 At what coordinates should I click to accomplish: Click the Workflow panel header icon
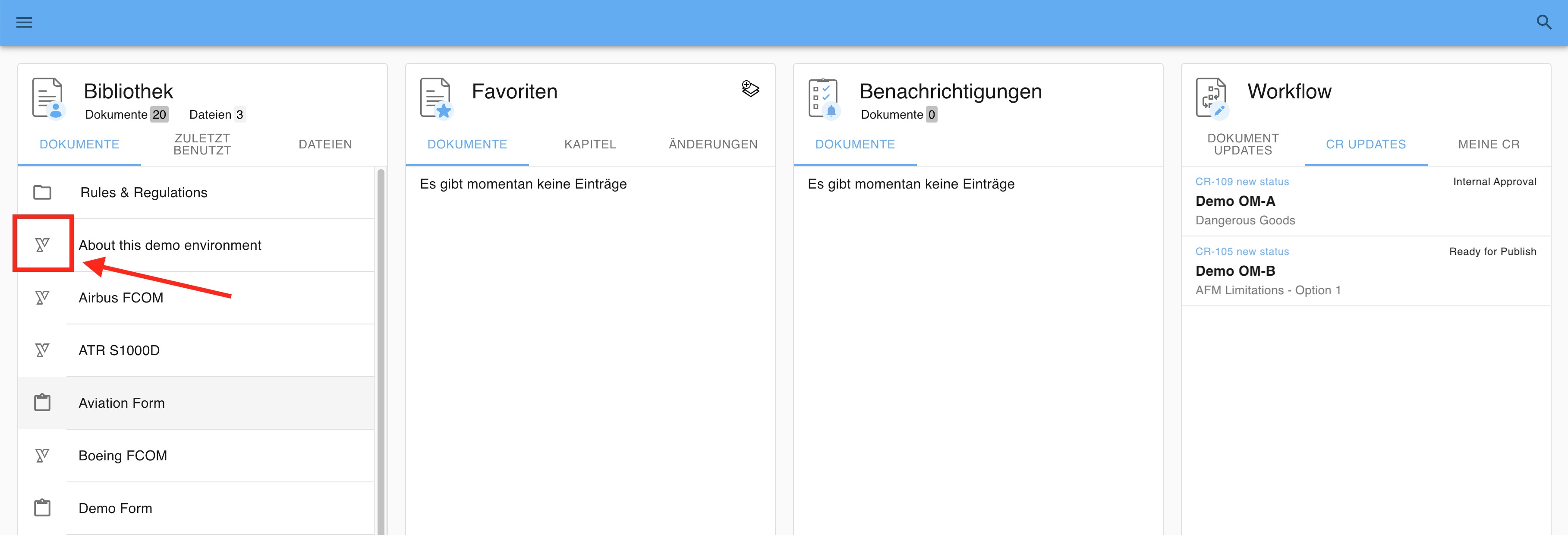[x=1211, y=98]
